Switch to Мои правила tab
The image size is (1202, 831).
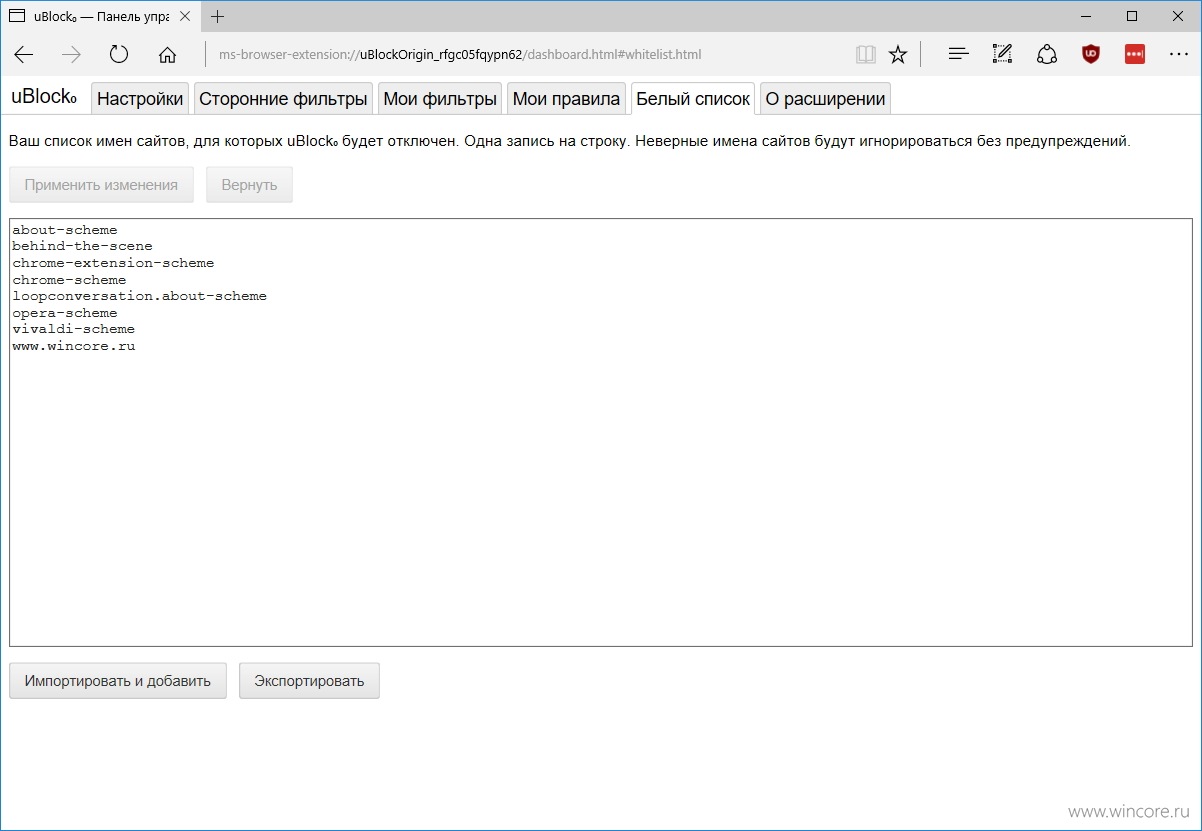pyautogui.click(x=566, y=99)
